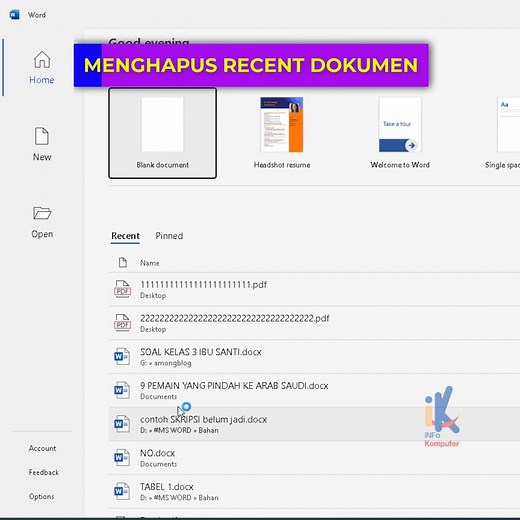Click the 'G: » amongblog' location path
The image size is (520, 520).
pyautogui.click(x=166, y=363)
